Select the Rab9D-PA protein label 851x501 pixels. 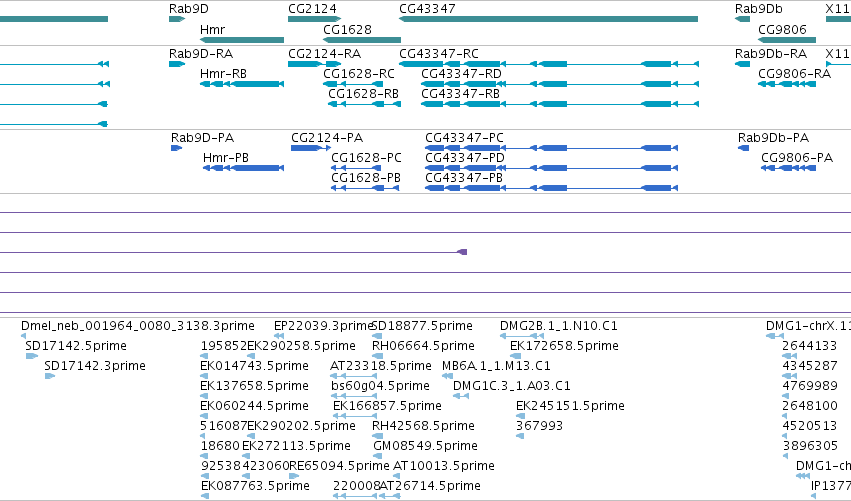202,138
